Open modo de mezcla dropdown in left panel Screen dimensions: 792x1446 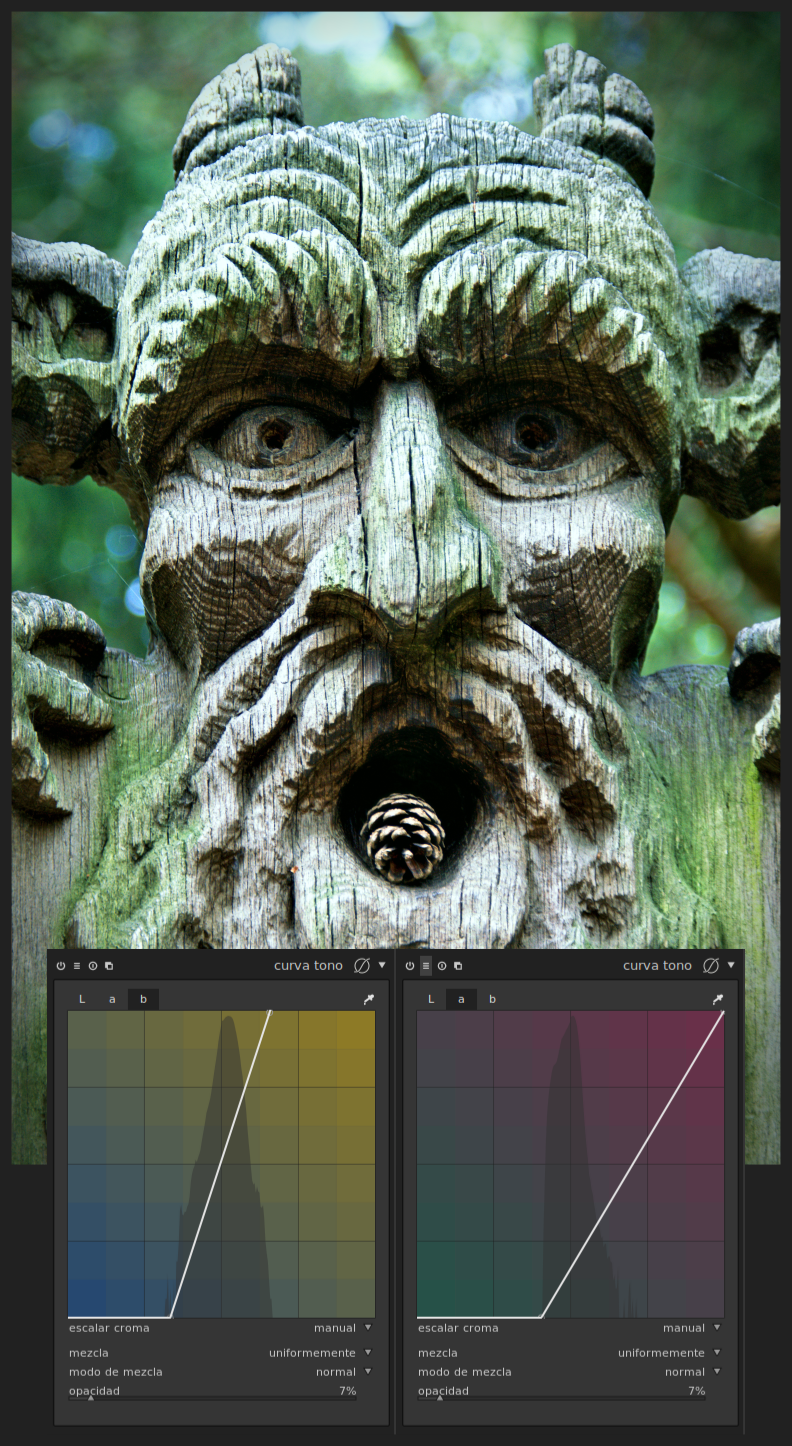(220, 1372)
